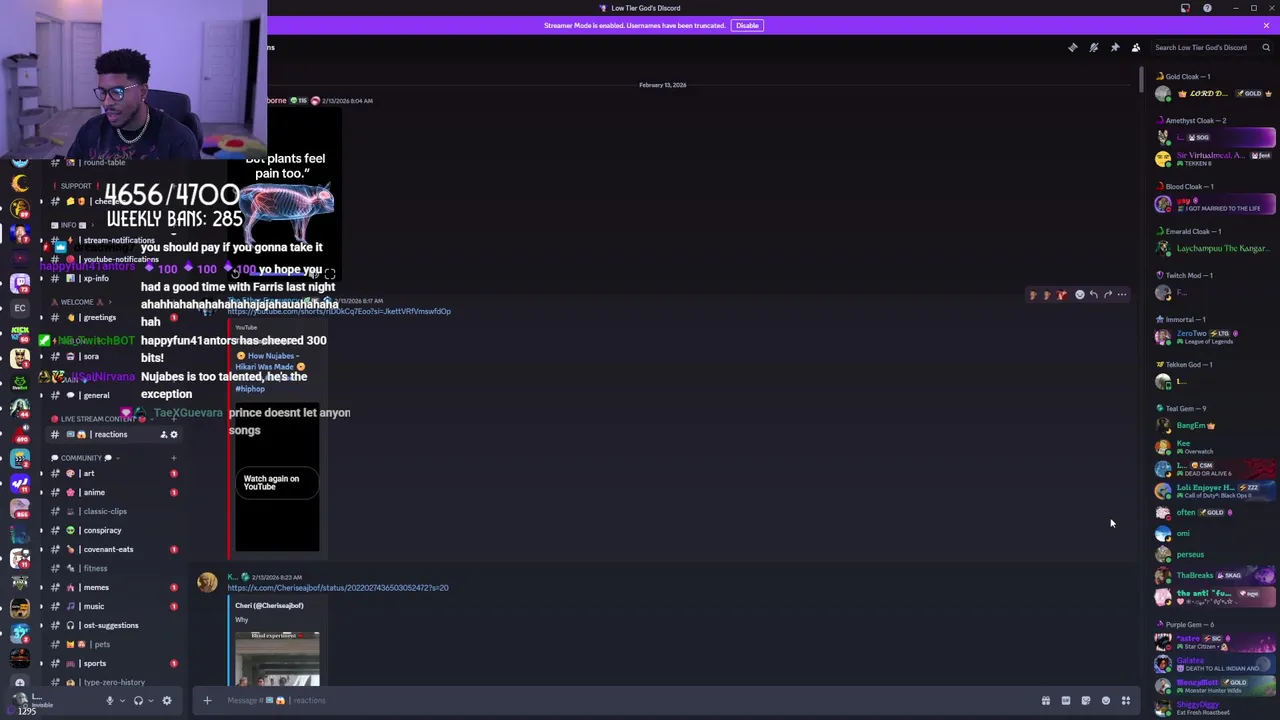
Task: Open the music channel
Action: coord(115,606)
